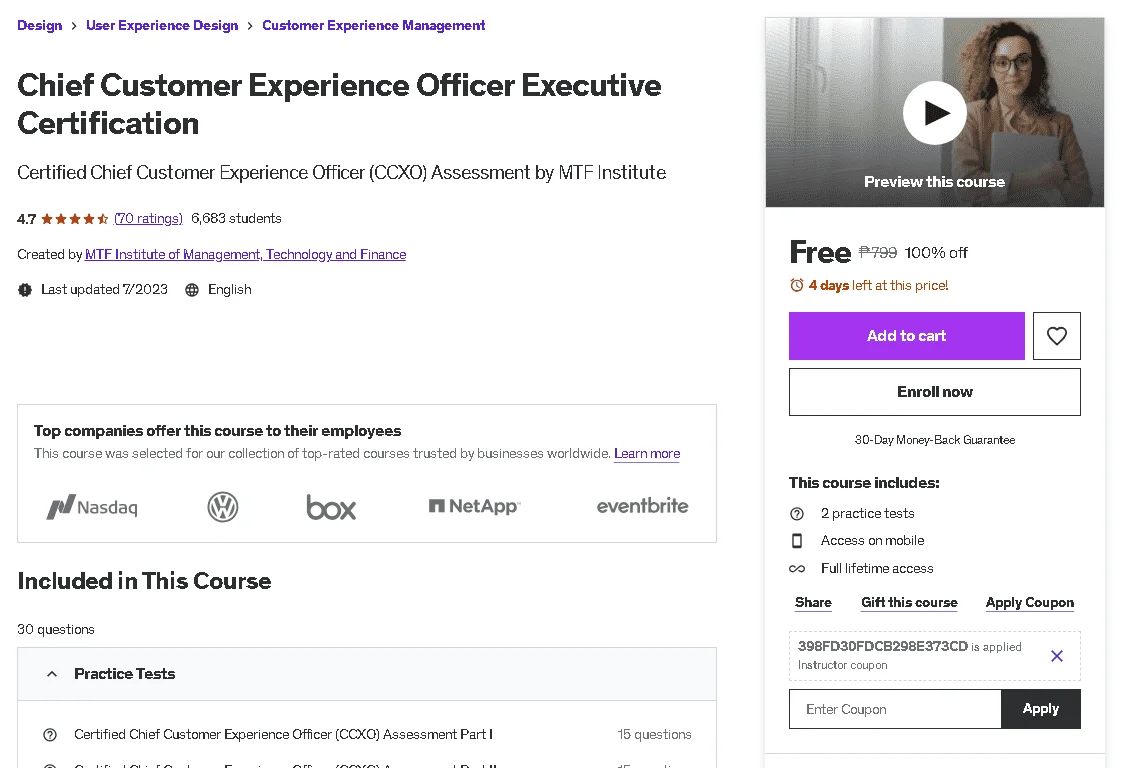Remove the applied coupon with X icon

click(x=1057, y=655)
